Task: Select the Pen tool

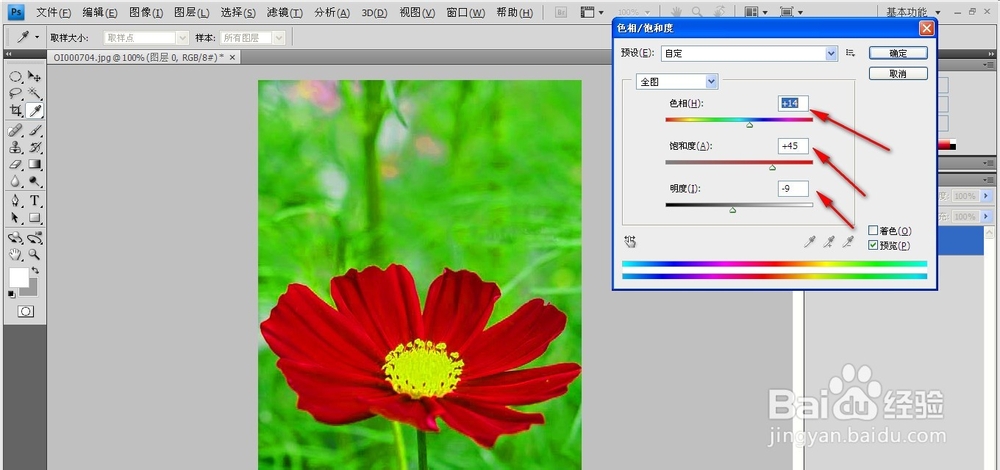Action: (x=15, y=201)
